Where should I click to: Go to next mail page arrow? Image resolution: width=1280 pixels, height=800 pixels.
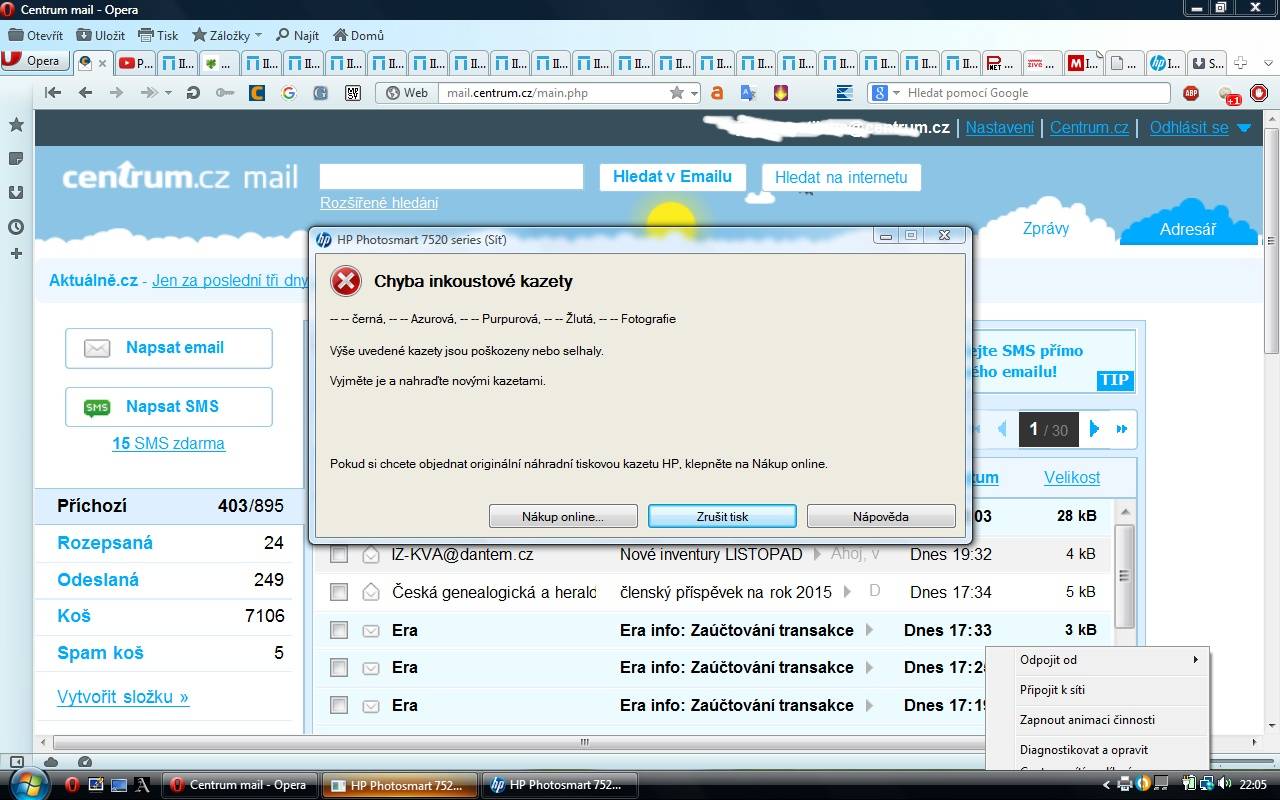click(1094, 429)
